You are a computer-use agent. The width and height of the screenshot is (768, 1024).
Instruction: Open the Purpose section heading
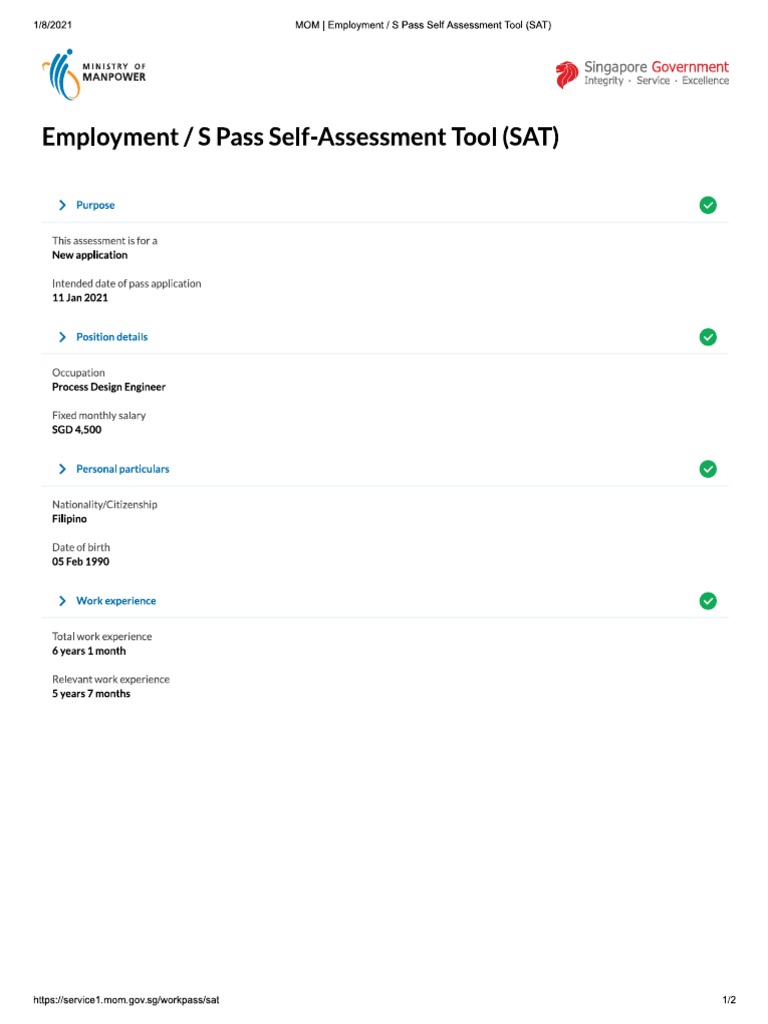pos(95,205)
